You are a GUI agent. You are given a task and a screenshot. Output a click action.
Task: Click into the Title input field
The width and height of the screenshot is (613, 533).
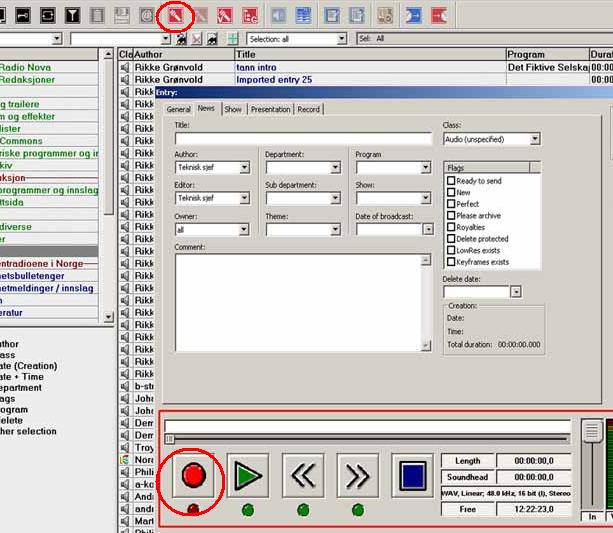[303, 139]
